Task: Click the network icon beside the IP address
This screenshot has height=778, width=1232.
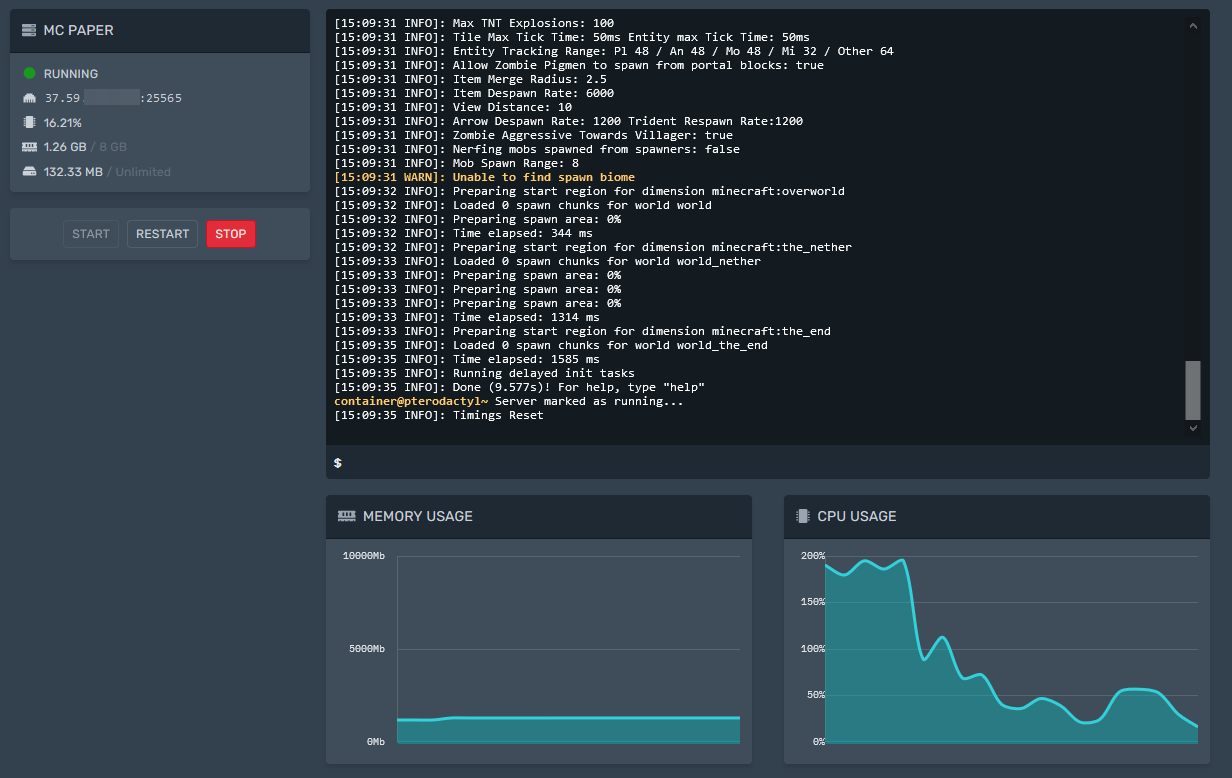Action: (x=29, y=98)
